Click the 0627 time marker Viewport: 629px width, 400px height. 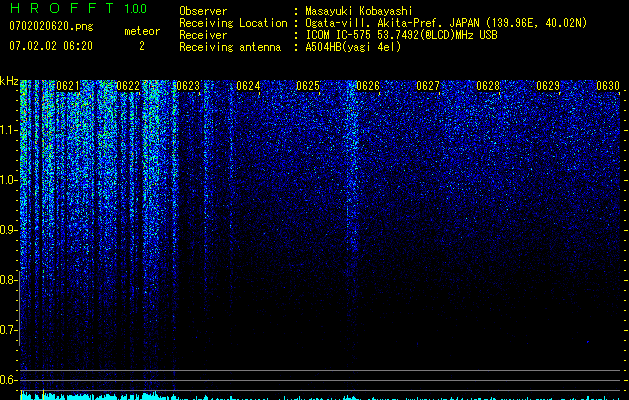(428, 86)
